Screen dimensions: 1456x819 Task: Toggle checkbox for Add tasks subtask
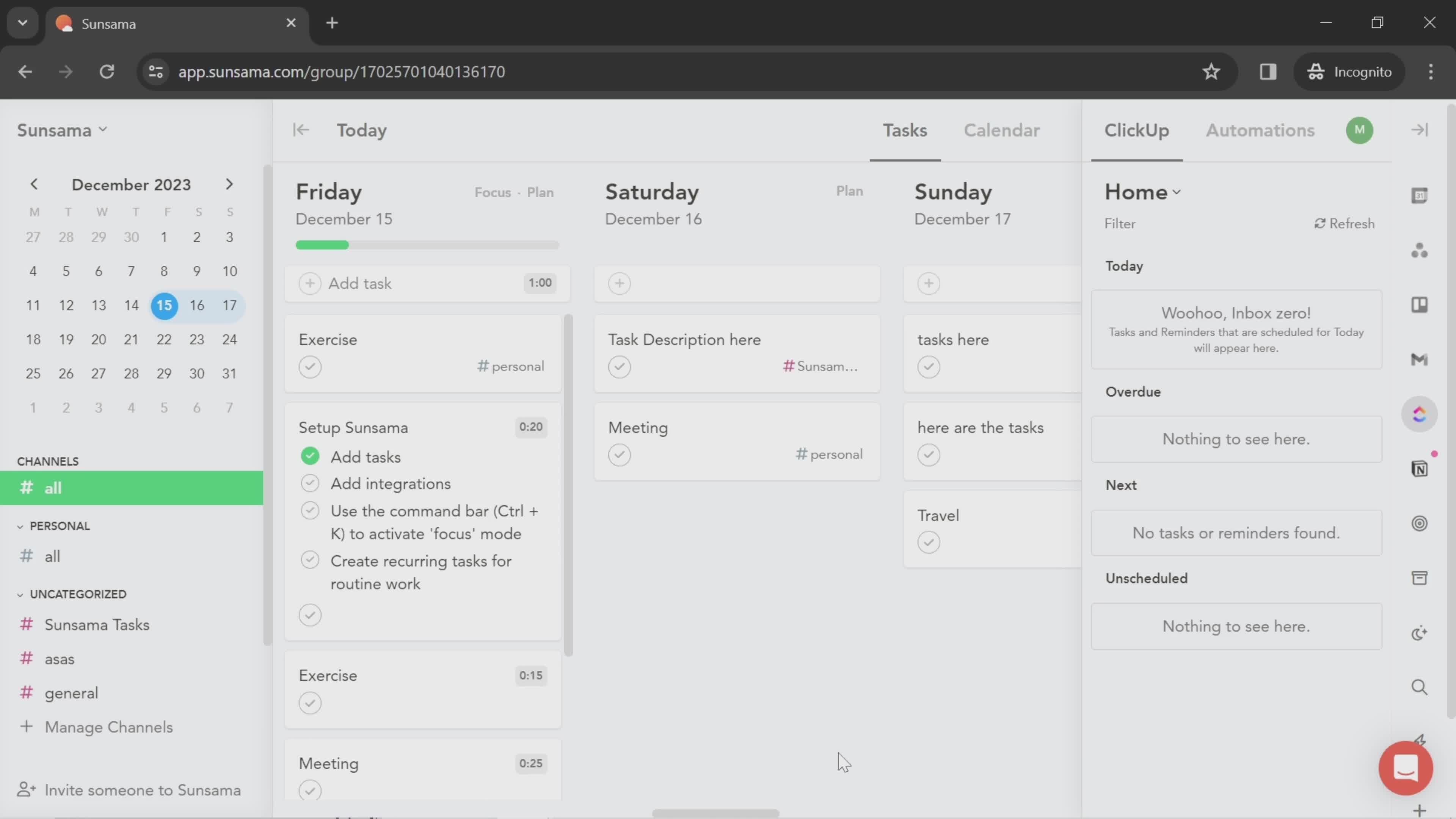click(310, 456)
